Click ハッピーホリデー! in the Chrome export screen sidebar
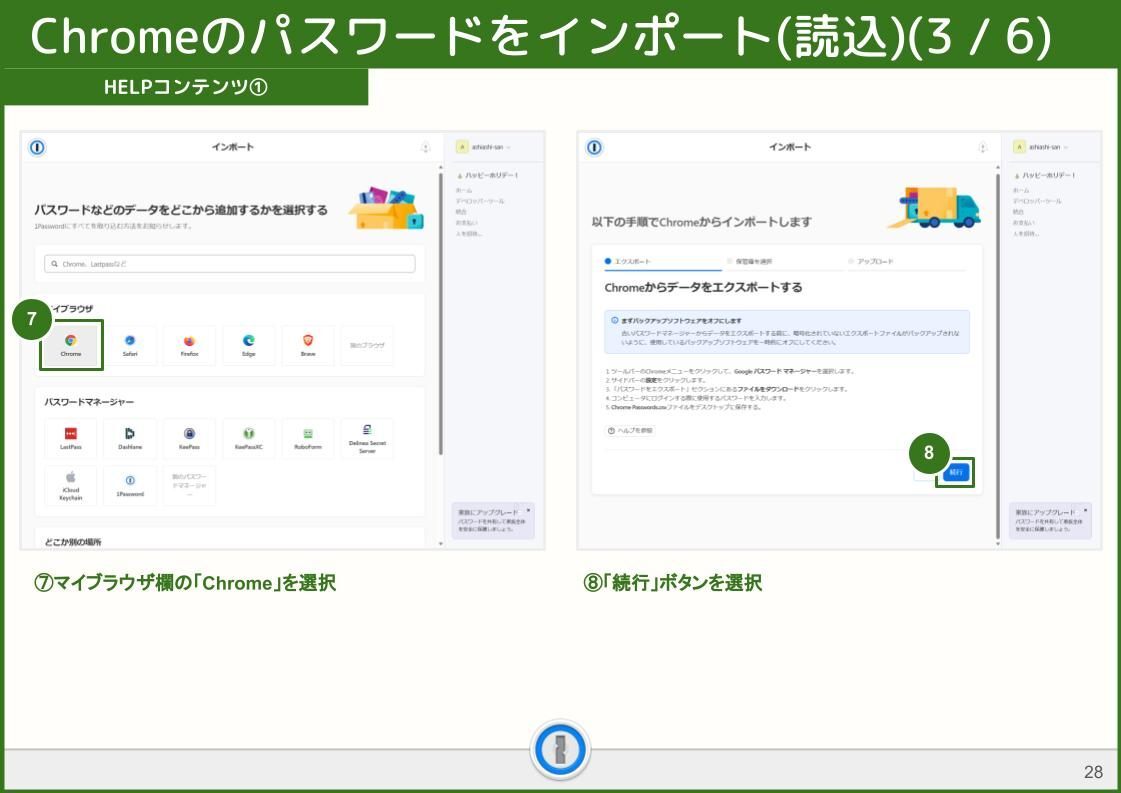Screen dimensions: 1121x793 (x=1045, y=175)
